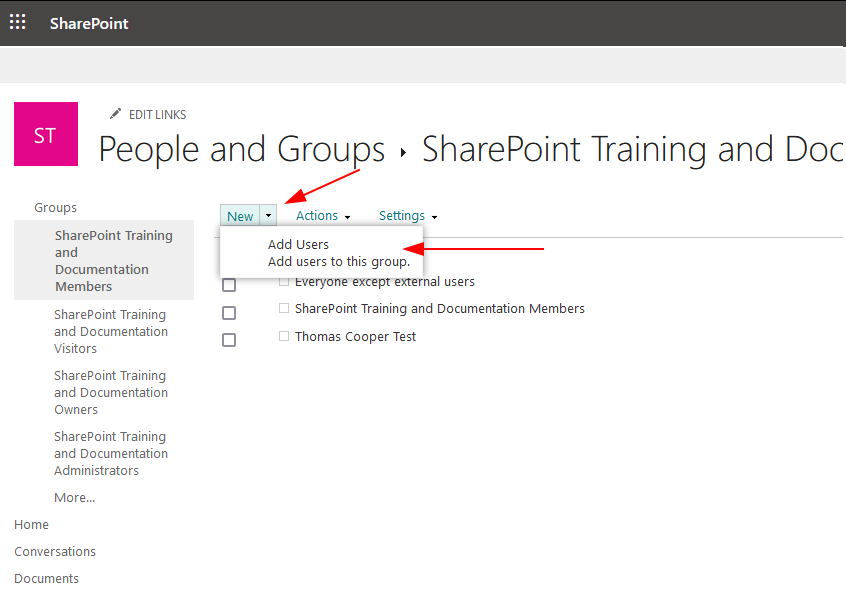The height and width of the screenshot is (600, 846).
Task: Select SharePoint Training and Documentation Administrators group
Action: tap(111, 453)
